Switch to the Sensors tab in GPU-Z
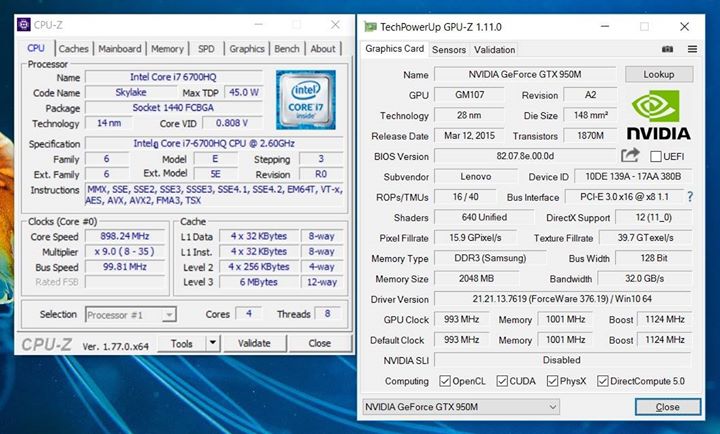Image resolution: width=720 pixels, height=434 pixels. tap(449, 50)
